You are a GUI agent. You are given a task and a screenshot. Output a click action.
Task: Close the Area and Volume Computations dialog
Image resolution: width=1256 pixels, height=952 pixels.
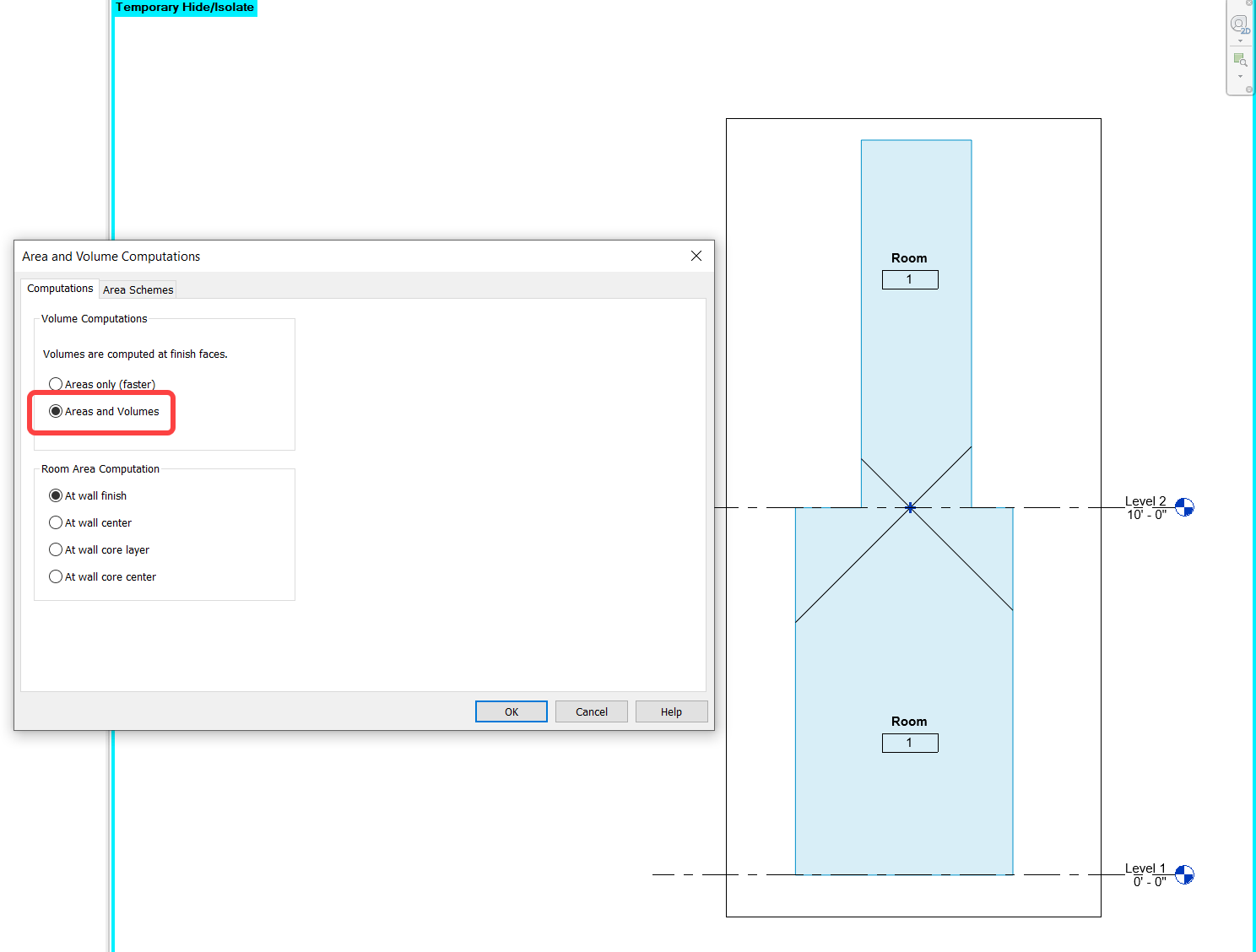696,256
